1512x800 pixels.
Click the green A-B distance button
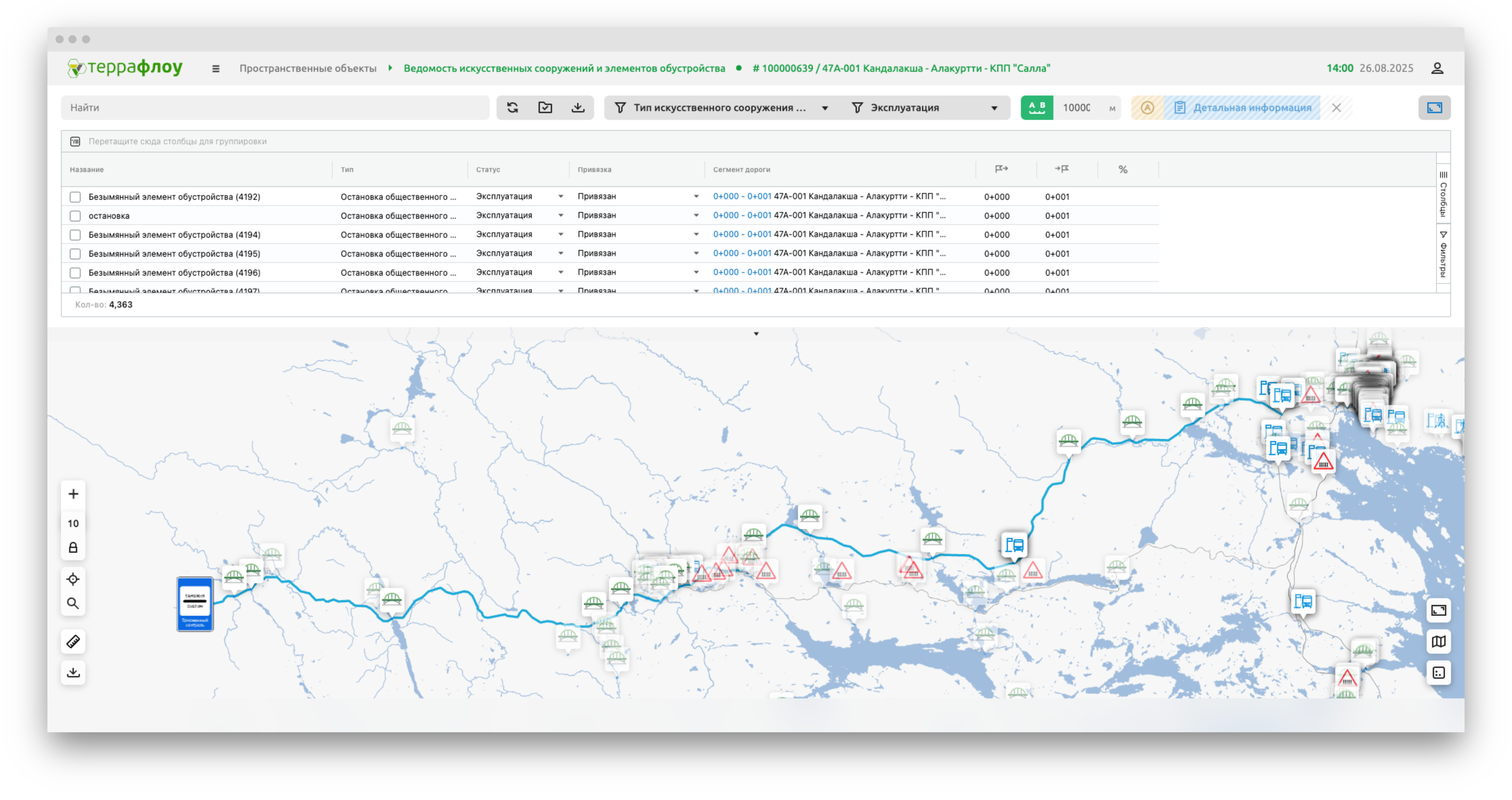[1037, 107]
